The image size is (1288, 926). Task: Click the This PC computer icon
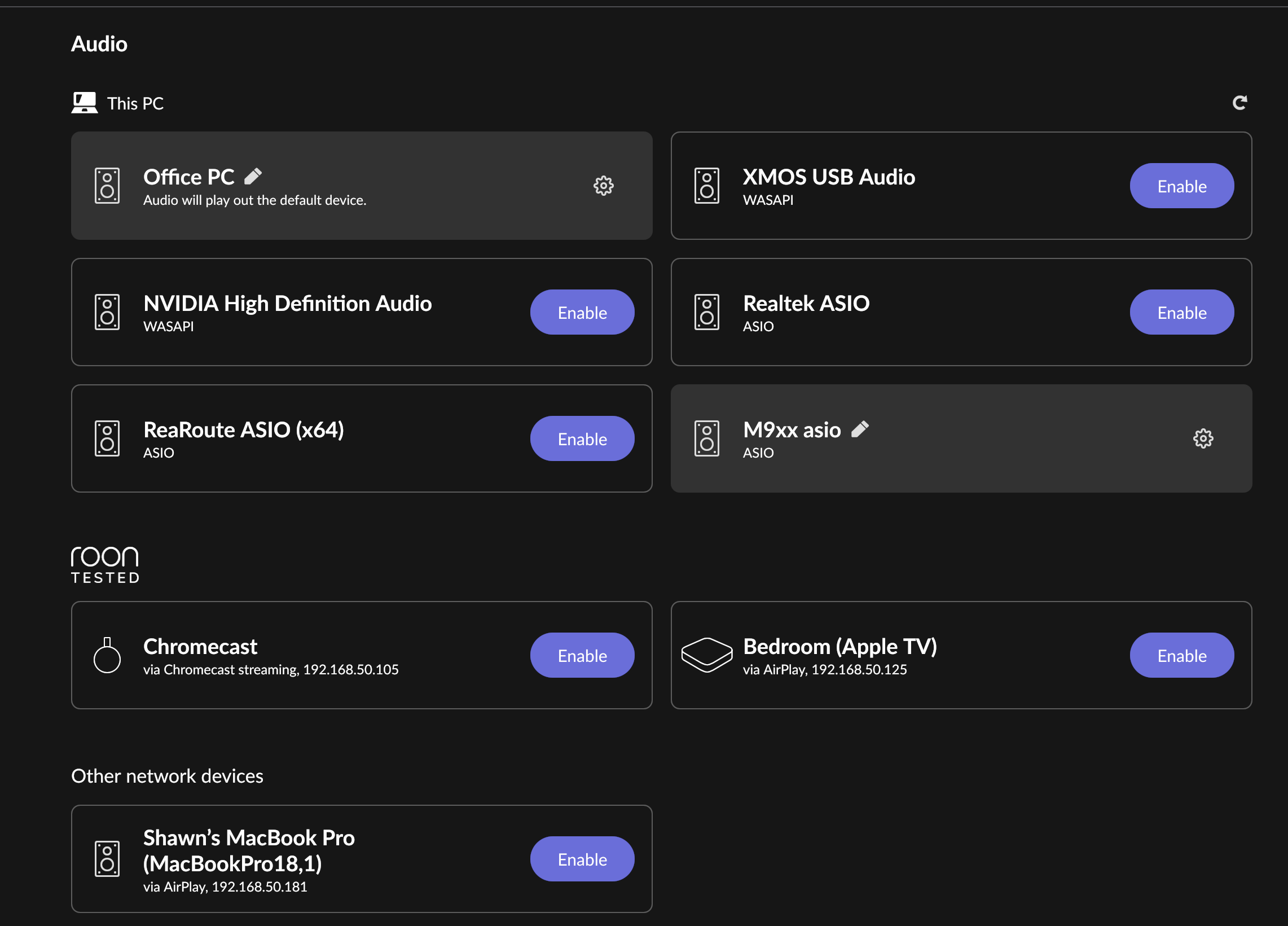(85, 103)
